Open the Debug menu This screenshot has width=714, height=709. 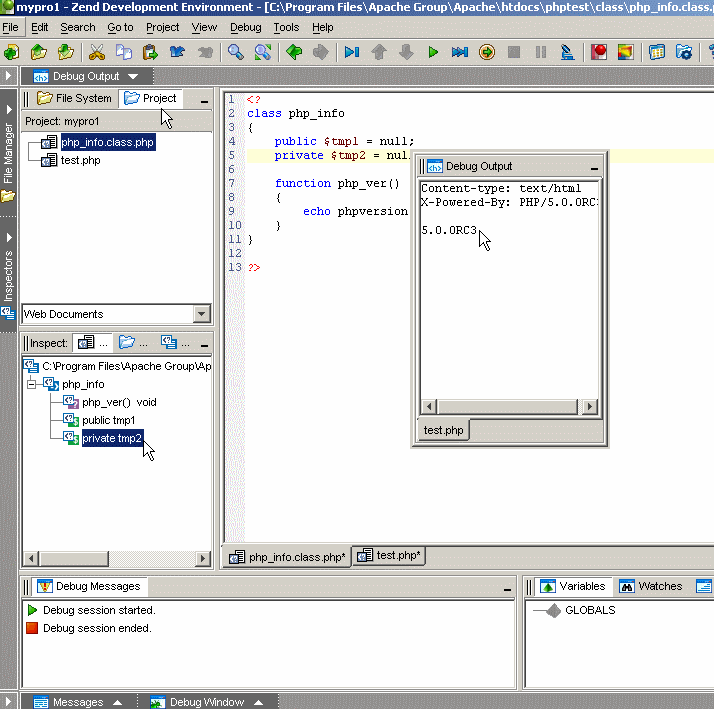tap(245, 27)
